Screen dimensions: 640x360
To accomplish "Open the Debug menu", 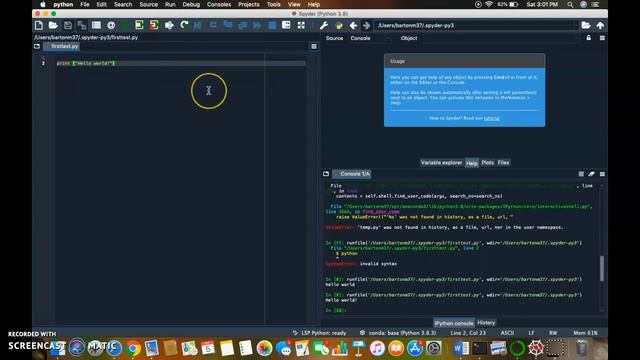I will 191,4.
